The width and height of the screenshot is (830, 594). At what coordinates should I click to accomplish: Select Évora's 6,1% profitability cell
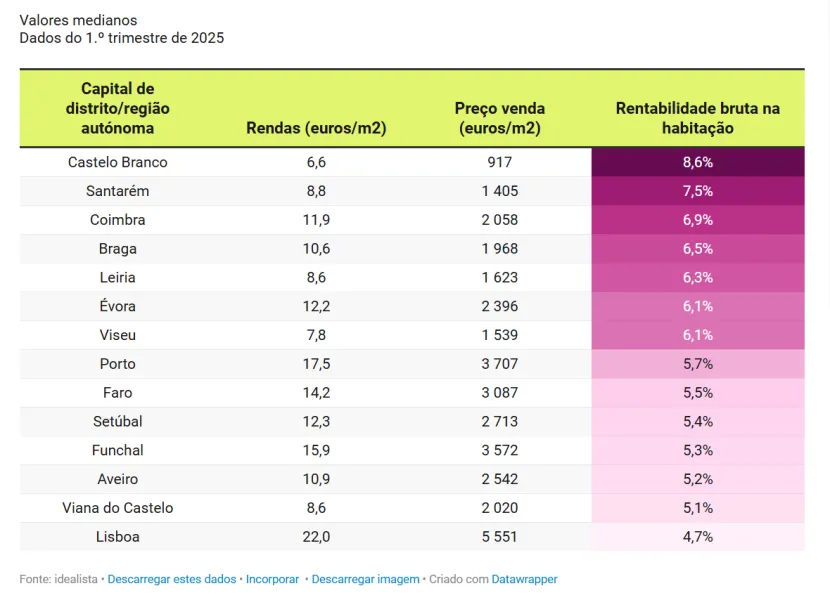(x=697, y=306)
